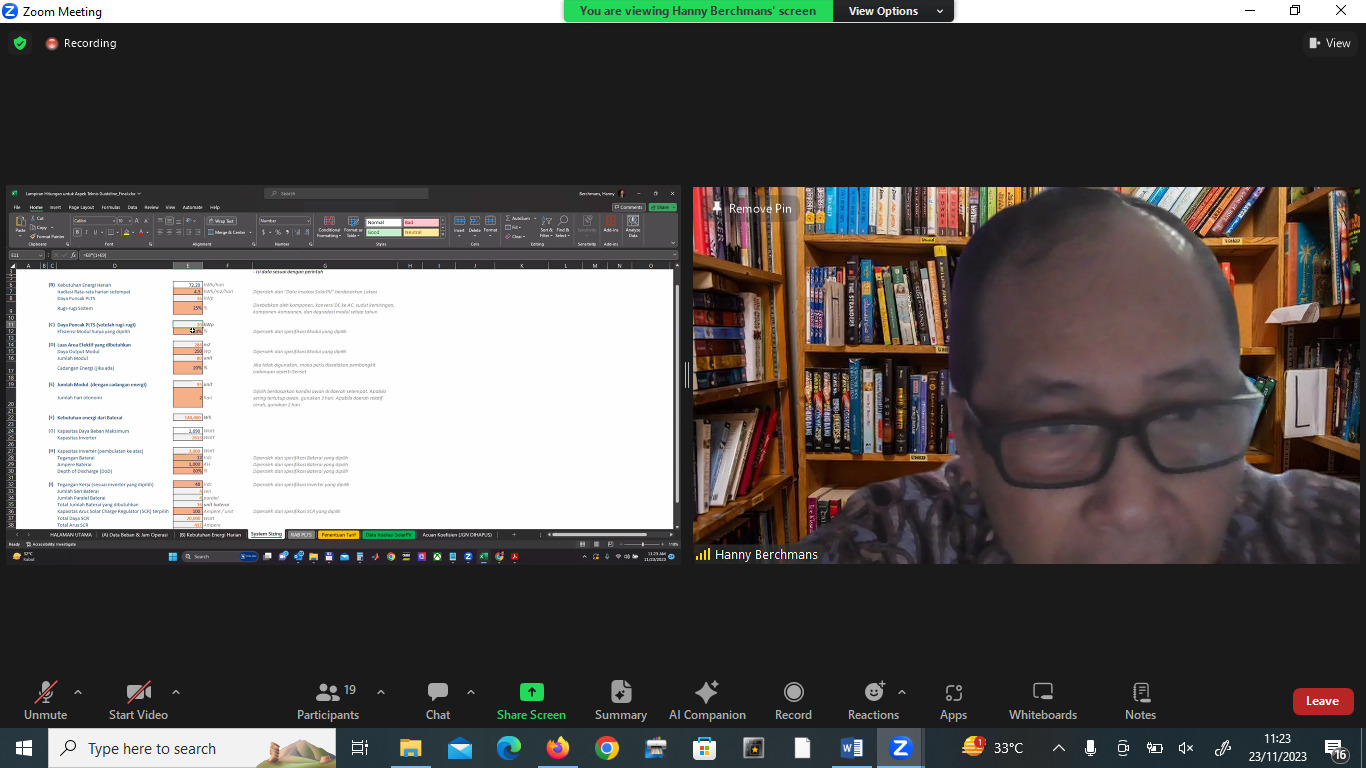
Task: Open File Explorer from the taskbar
Action: [410, 748]
